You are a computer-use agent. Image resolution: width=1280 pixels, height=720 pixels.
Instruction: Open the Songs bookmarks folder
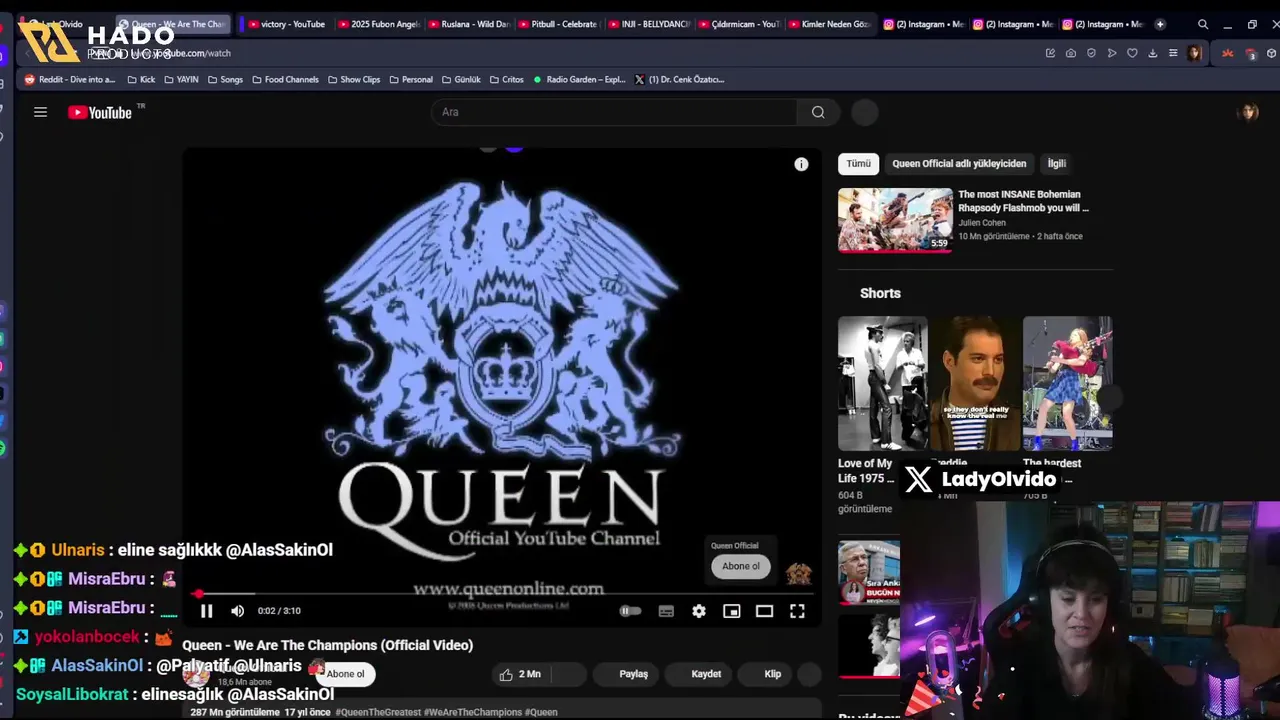(x=225, y=79)
